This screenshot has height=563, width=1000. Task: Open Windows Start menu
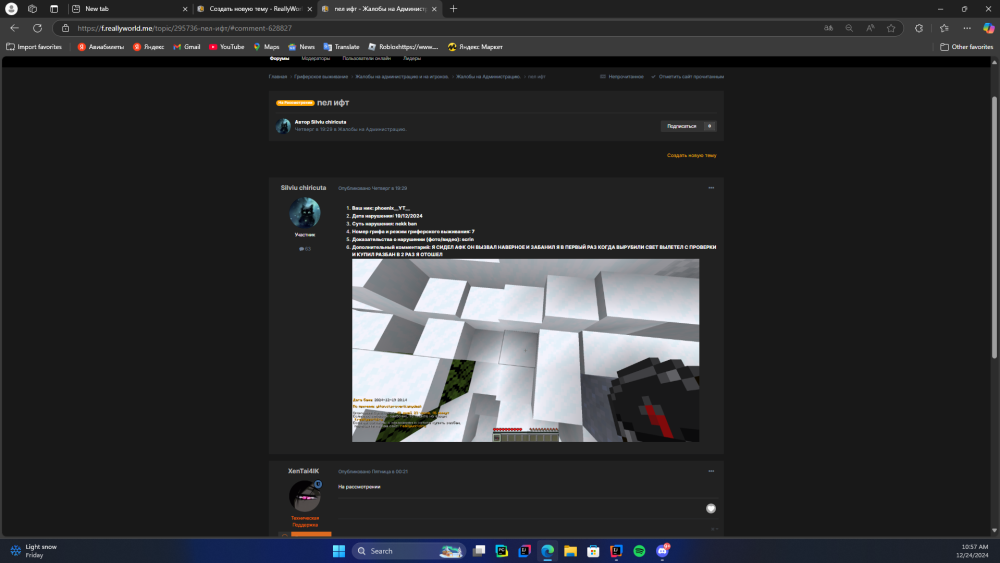pos(339,551)
